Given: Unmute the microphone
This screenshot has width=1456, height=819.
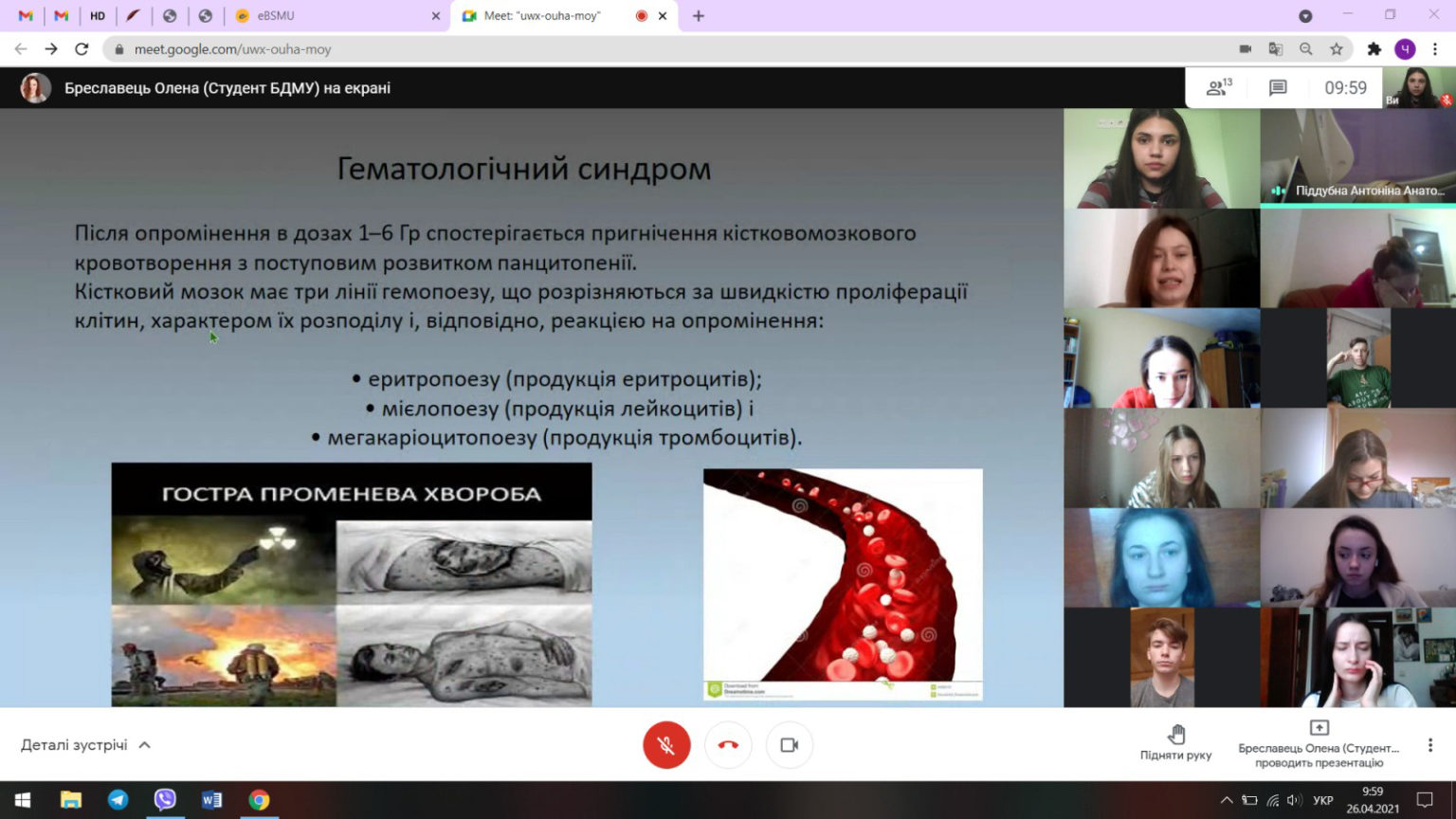Looking at the screenshot, I should coord(666,745).
